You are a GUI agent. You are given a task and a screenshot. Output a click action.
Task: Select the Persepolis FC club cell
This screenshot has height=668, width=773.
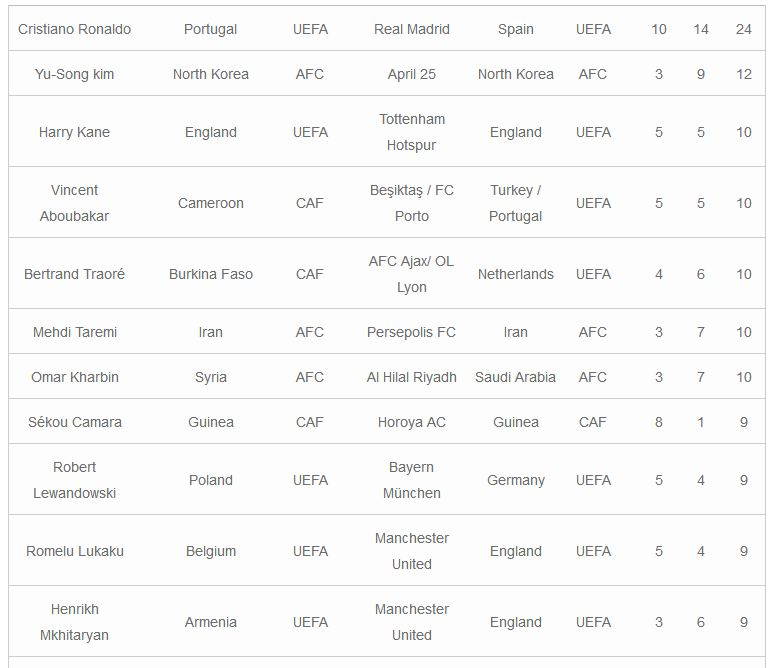[x=411, y=332]
